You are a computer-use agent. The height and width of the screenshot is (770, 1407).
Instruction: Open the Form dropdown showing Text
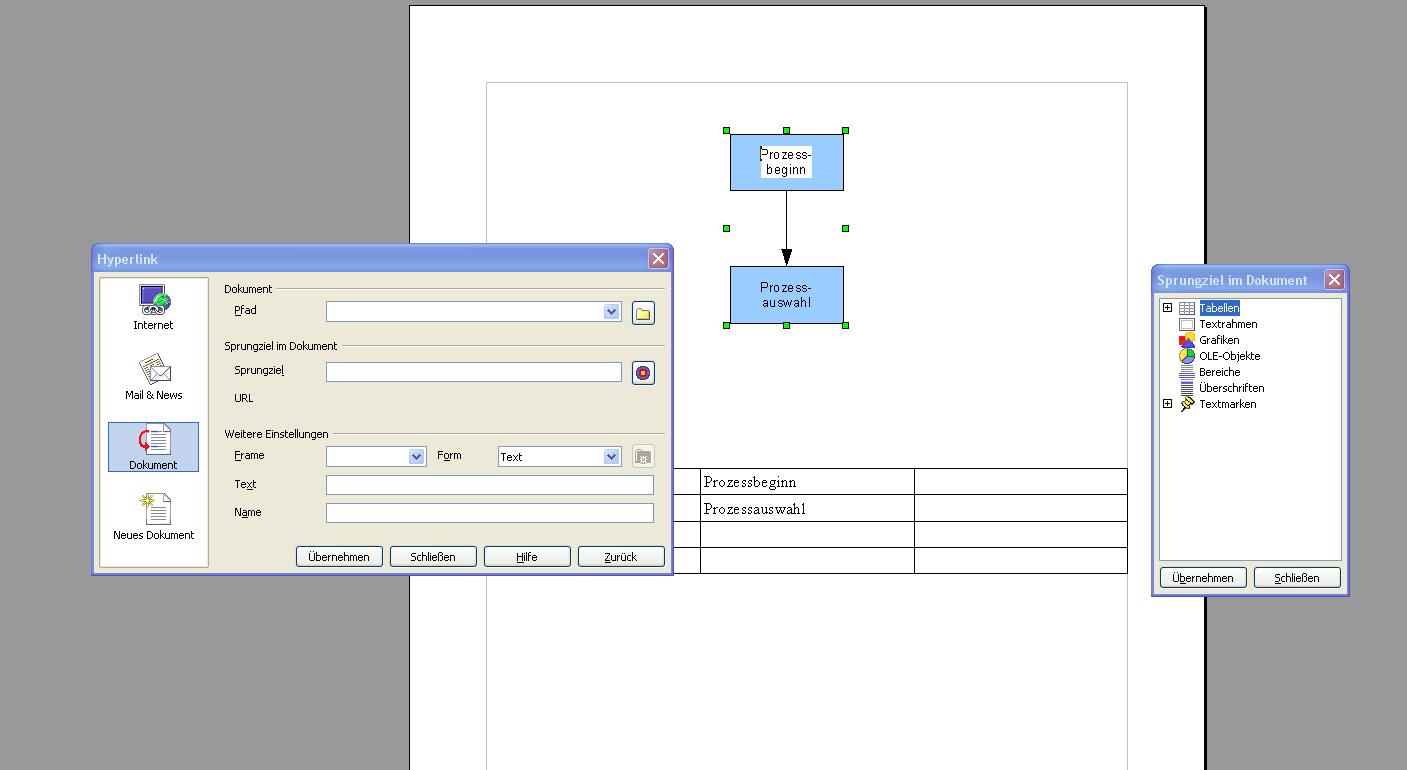611,457
